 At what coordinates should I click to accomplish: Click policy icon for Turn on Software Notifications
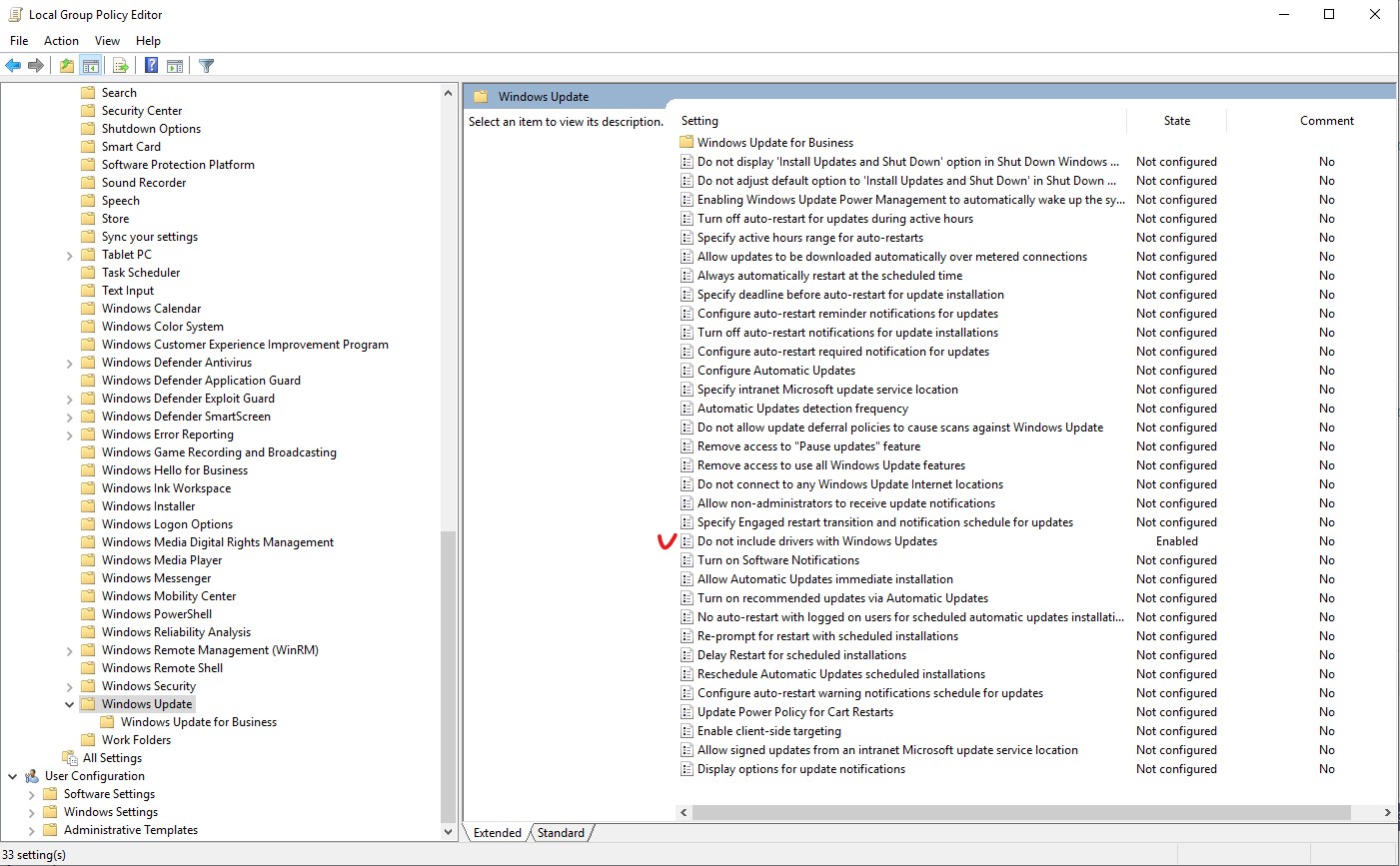687,560
